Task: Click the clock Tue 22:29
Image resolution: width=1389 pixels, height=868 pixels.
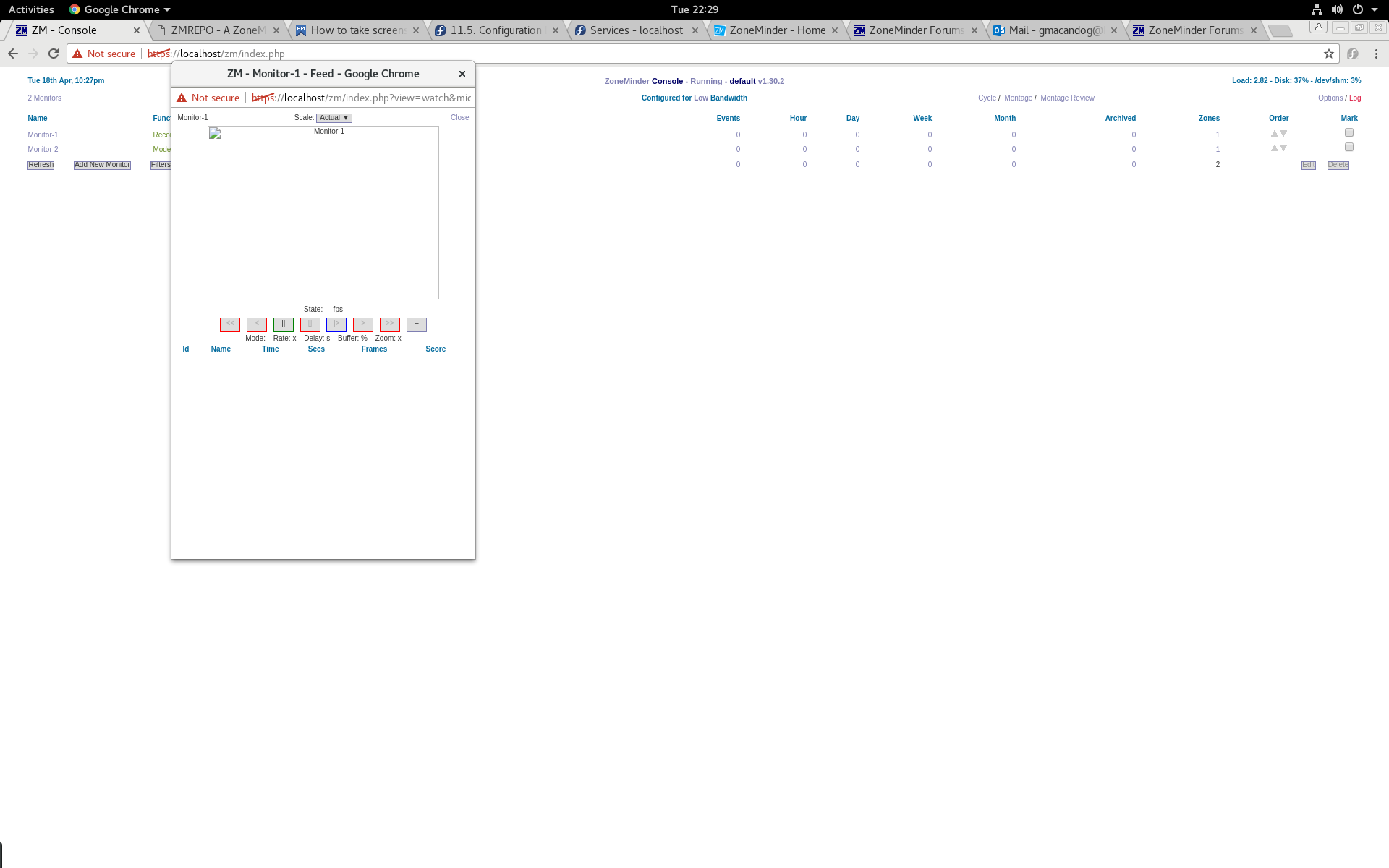Action: pos(694,9)
